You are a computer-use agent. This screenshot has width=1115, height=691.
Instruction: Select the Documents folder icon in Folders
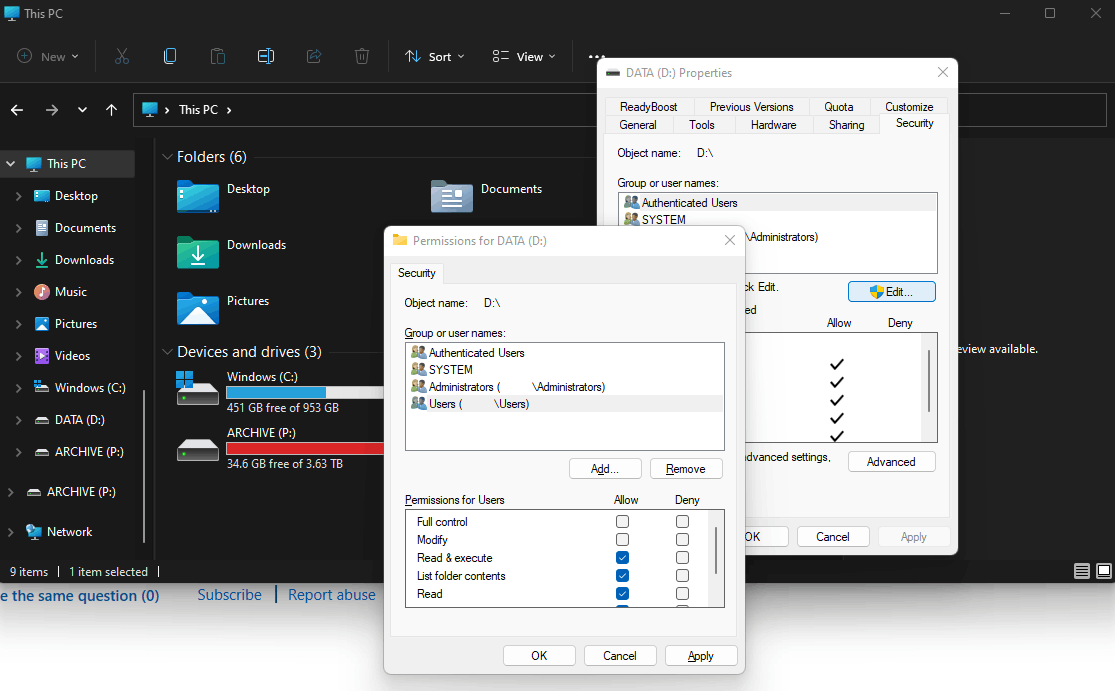pyautogui.click(x=452, y=197)
